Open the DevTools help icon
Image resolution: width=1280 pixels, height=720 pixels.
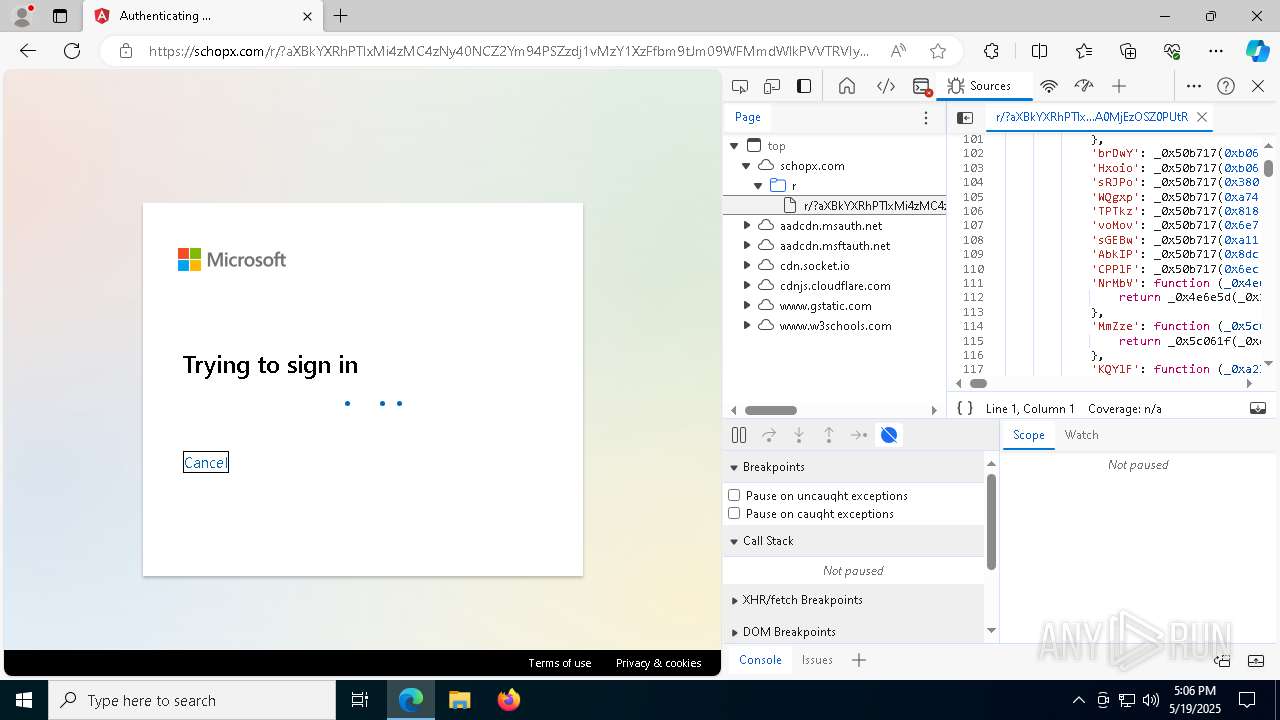pos(1226,86)
